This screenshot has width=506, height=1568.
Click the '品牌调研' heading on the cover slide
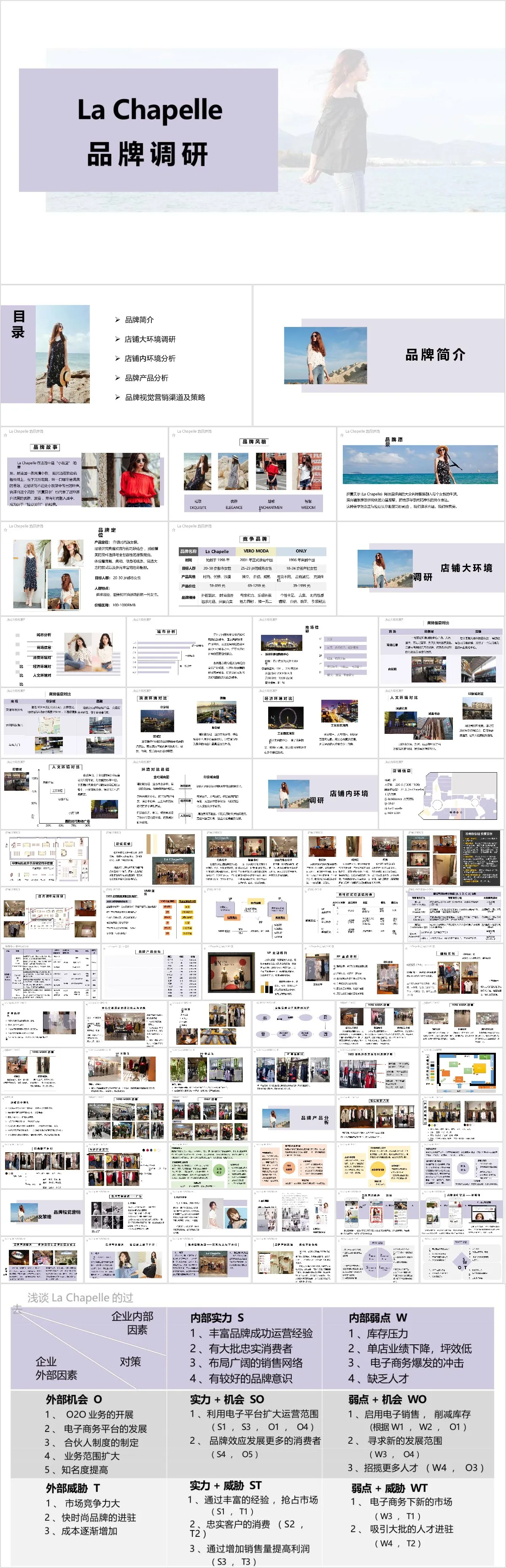[x=148, y=154]
